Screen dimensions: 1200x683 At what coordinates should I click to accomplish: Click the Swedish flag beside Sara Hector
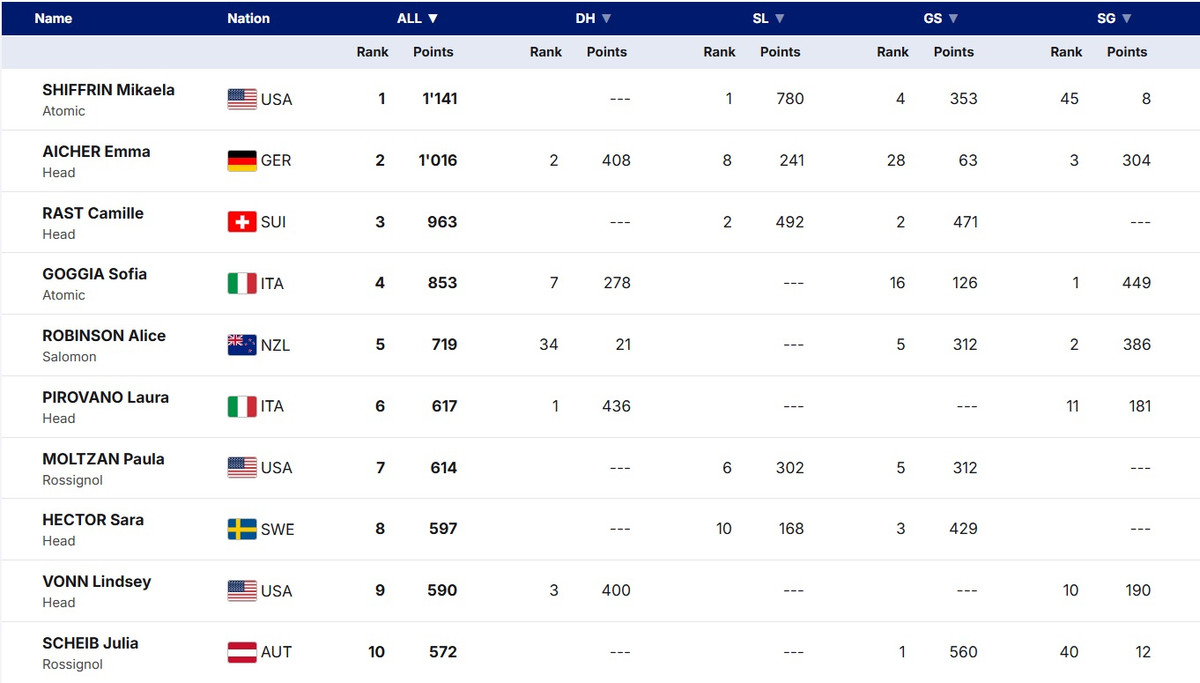click(x=242, y=530)
